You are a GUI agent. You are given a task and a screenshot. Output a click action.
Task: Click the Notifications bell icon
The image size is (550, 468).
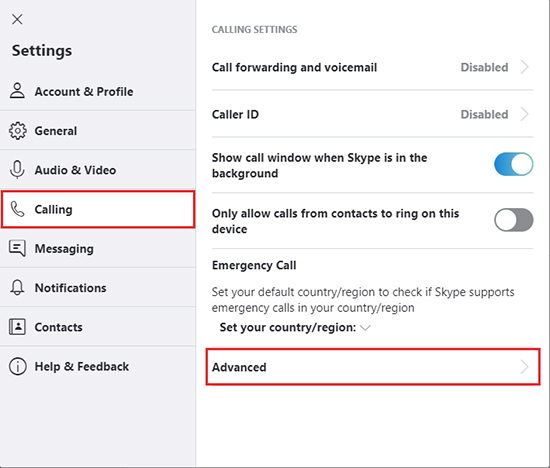point(17,288)
